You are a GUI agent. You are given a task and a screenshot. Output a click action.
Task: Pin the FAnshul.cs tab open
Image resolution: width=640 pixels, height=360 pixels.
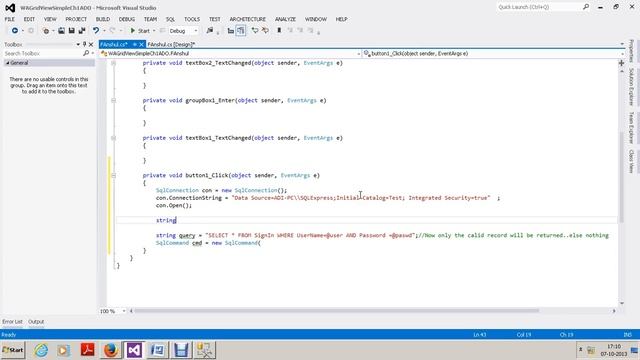(x=134, y=44)
